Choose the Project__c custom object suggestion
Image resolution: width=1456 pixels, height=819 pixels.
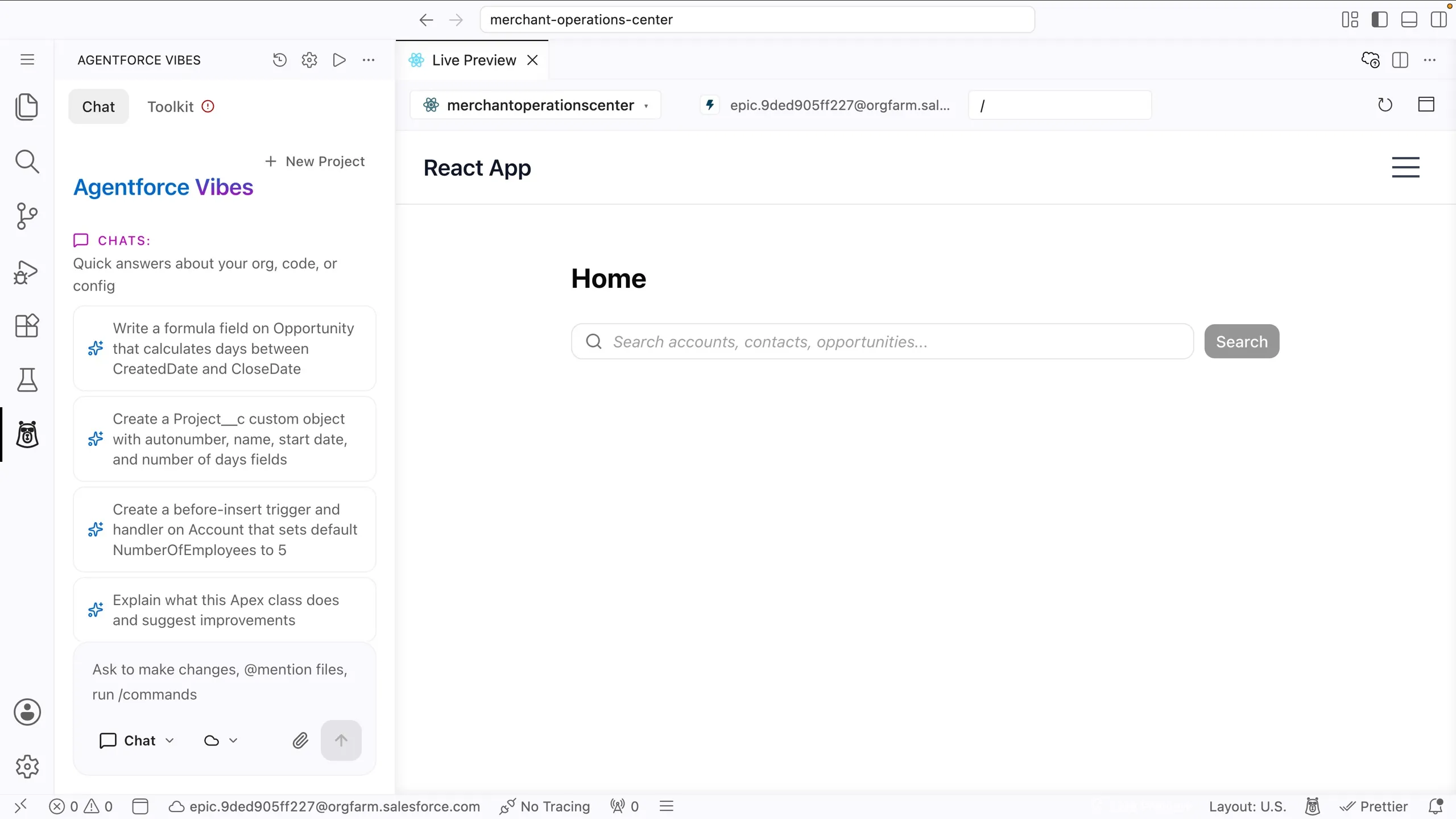pyautogui.click(x=224, y=439)
